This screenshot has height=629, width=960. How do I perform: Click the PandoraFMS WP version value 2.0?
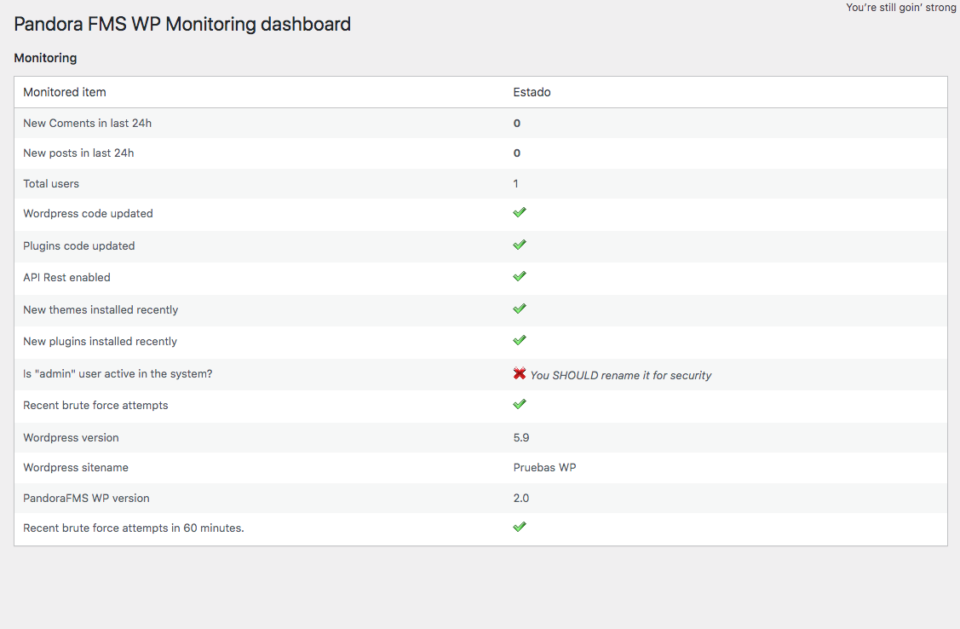pyautogui.click(x=521, y=498)
